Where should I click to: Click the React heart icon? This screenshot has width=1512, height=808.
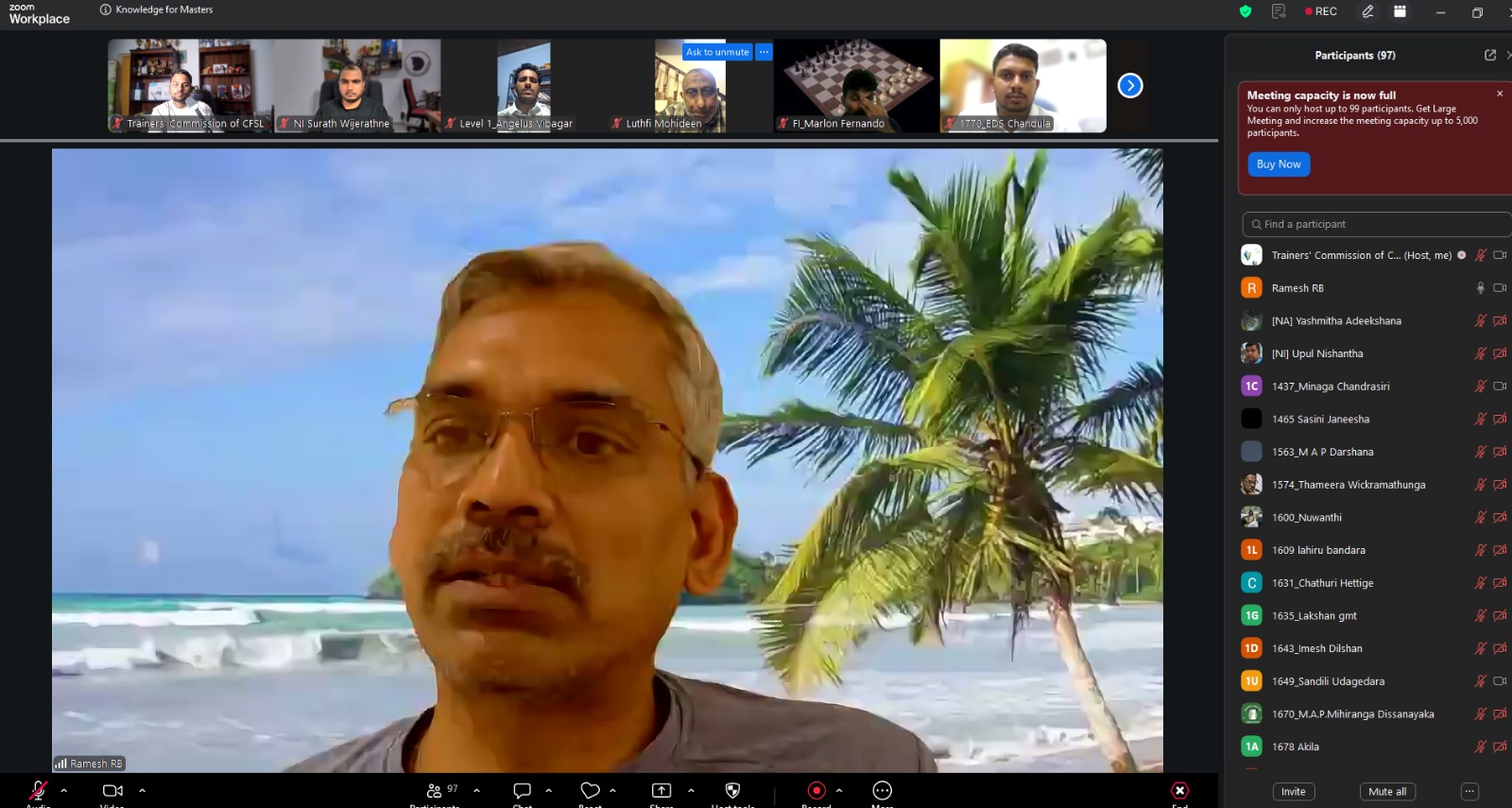pos(591,790)
